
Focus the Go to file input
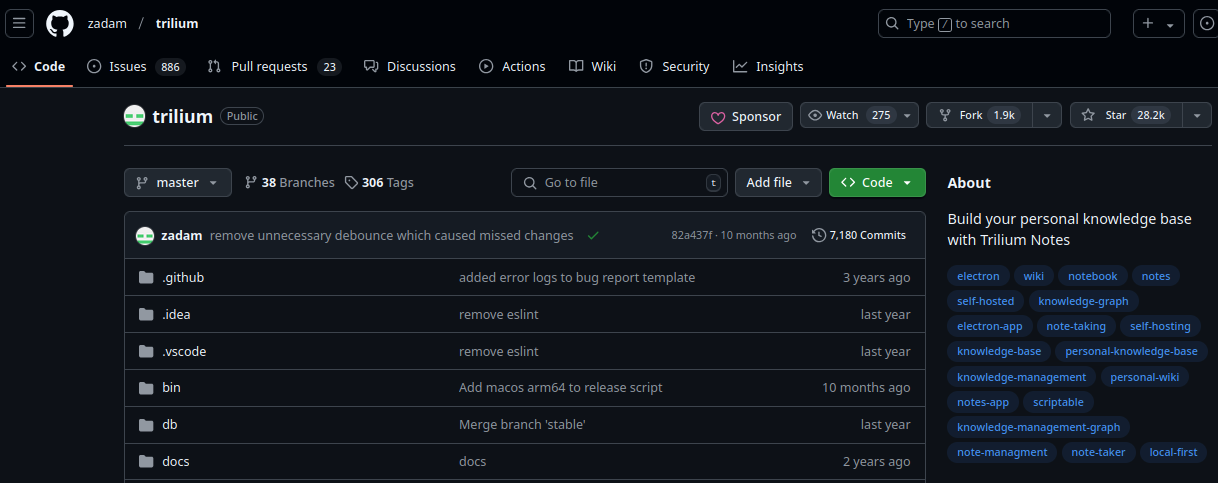620,182
